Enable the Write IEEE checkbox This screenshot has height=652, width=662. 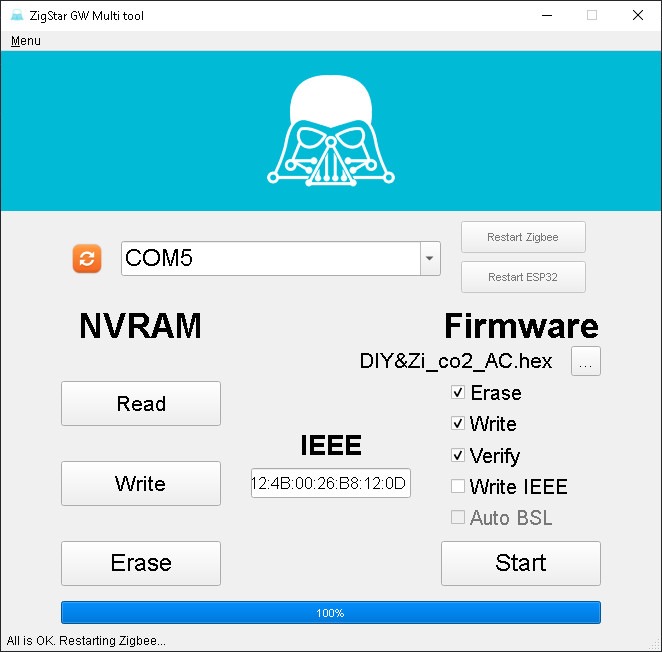[458, 486]
